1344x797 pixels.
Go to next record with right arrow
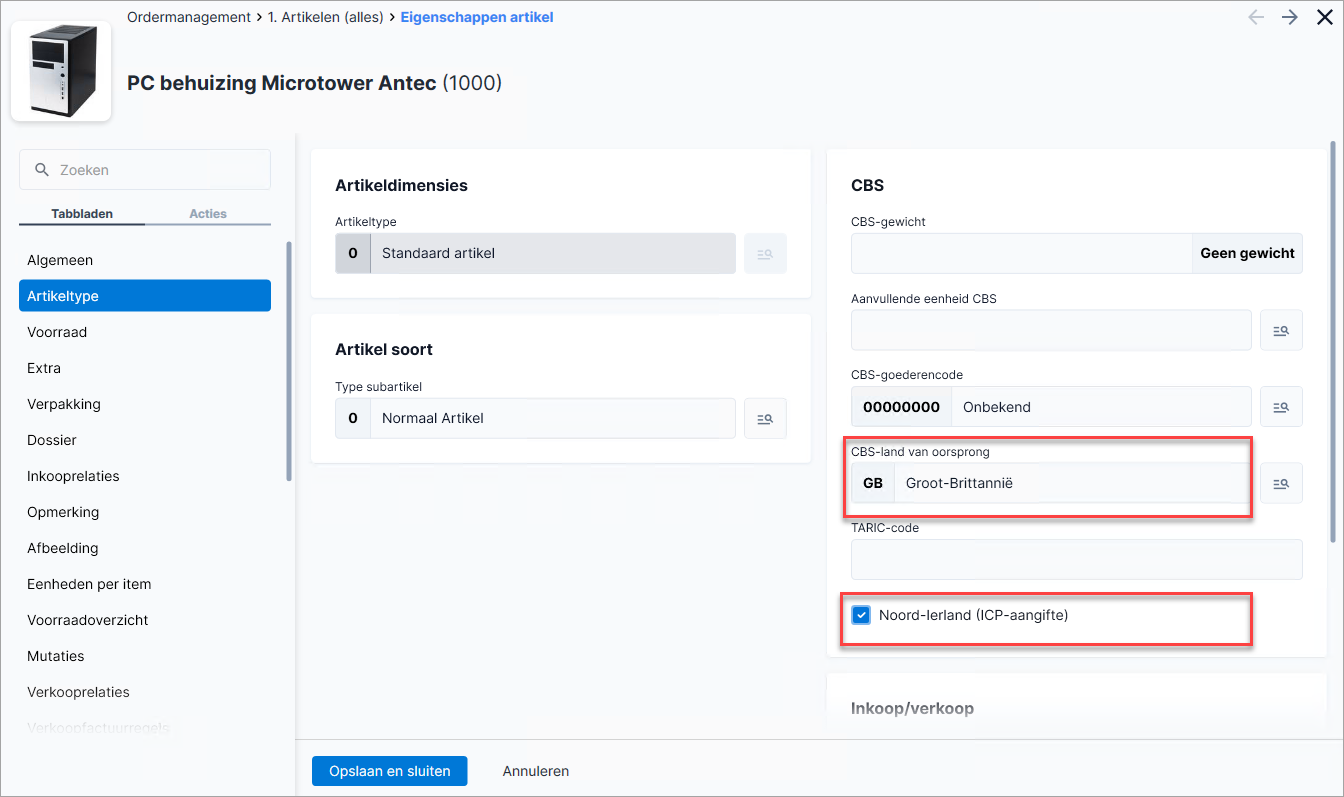pyautogui.click(x=1290, y=17)
